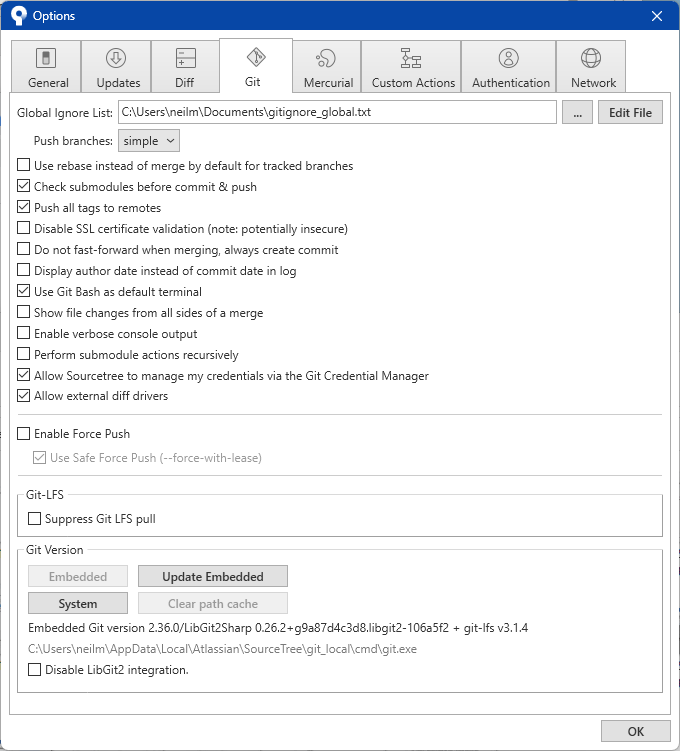Viewport: 680px width, 751px height.
Task: Expand the Push branches dropdown
Action: click(149, 141)
